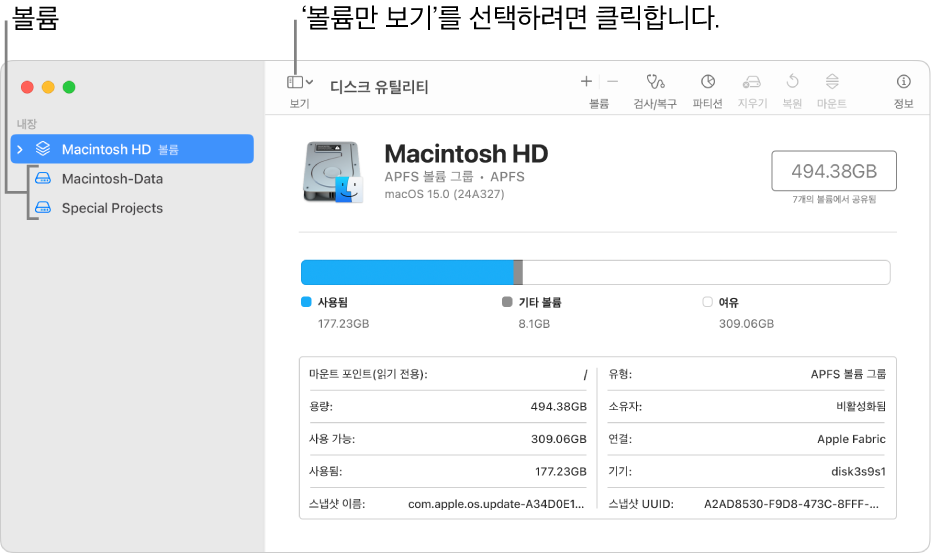Select Macintosh HD volume group in sidebar
The width and height of the screenshot is (931, 556).
click(132, 149)
